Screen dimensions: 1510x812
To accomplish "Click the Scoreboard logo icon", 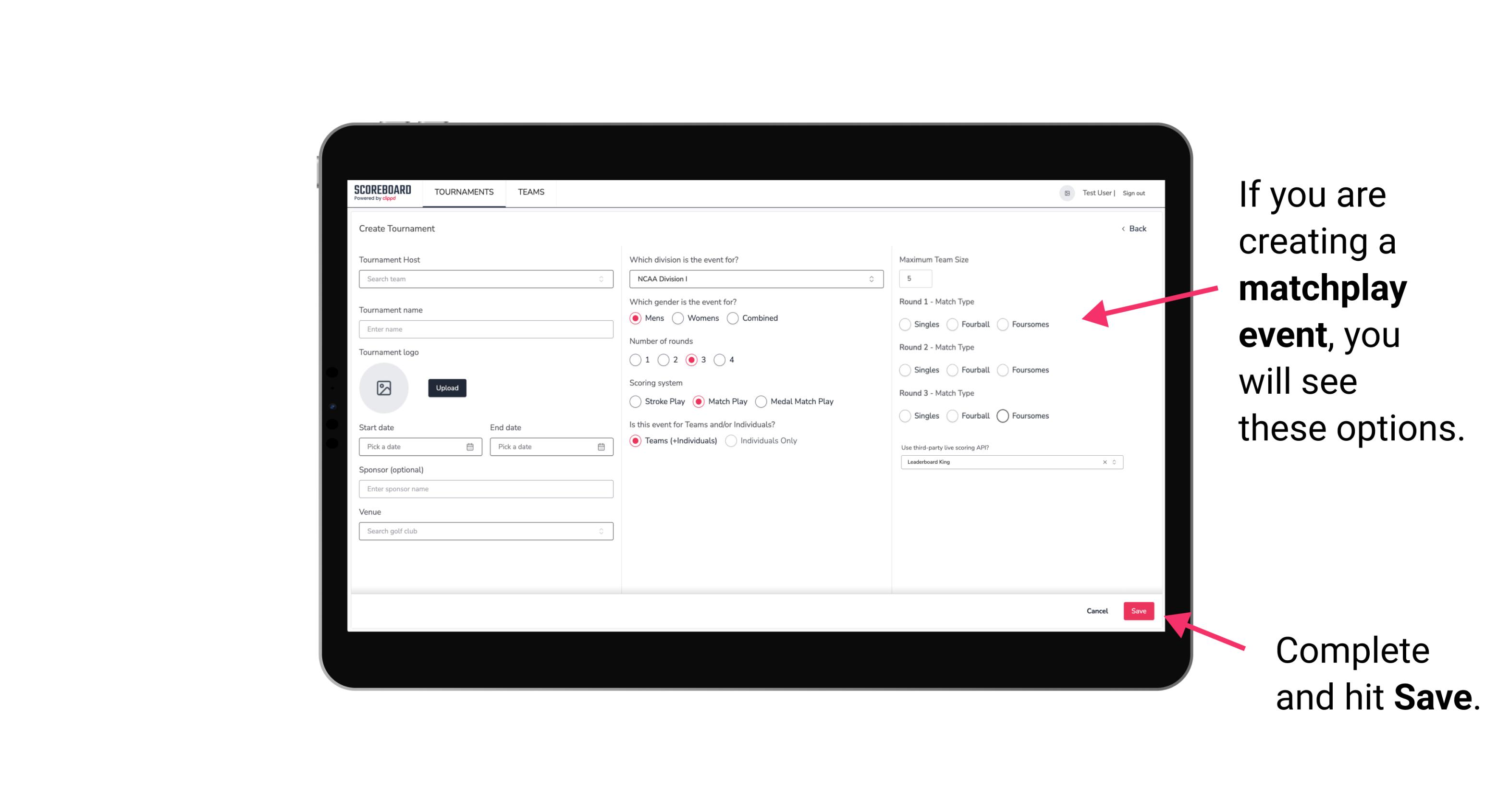I will tap(384, 193).
